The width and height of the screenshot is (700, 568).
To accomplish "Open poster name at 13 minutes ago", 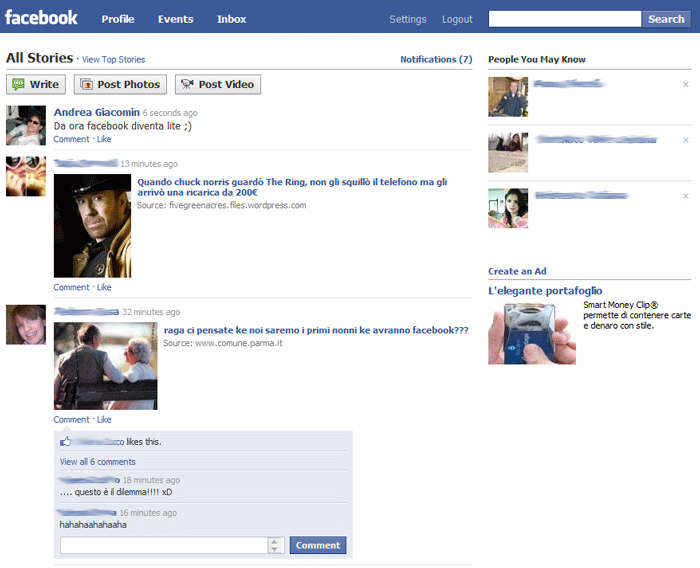I will pyautogui.click(x=86, y=163).
